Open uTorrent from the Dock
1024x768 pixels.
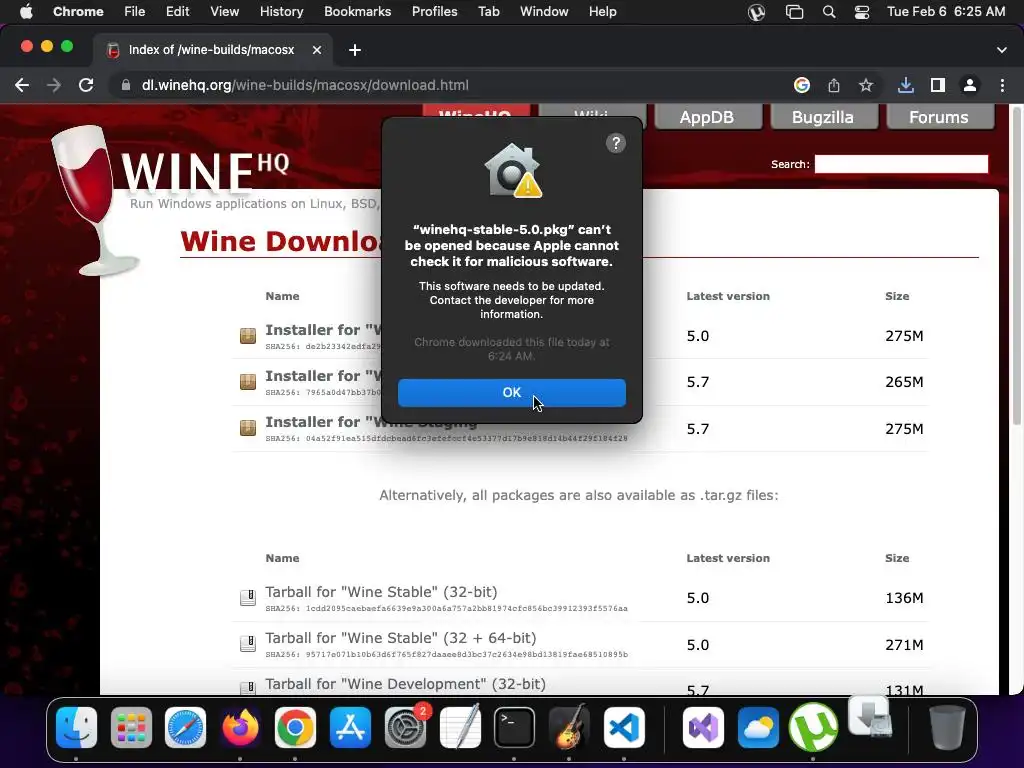[x=813, y=727]
